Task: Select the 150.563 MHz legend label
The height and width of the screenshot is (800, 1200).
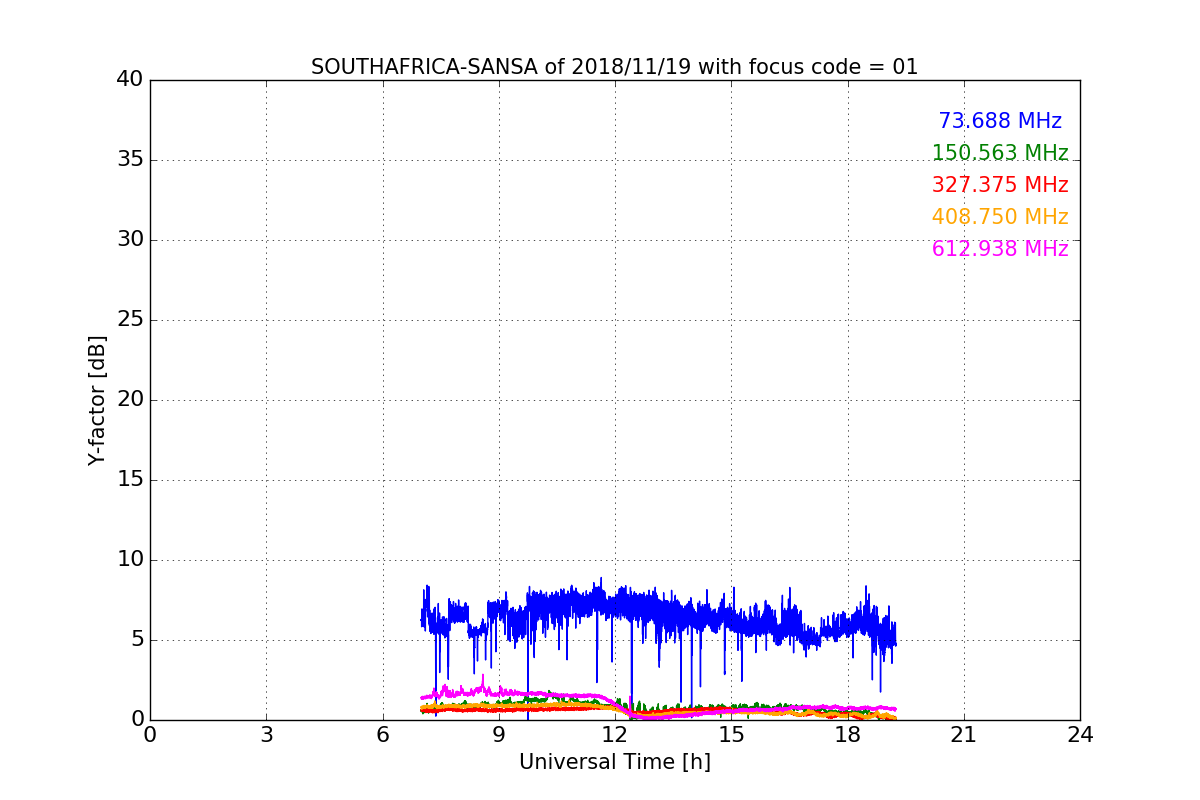Action: click(x=1000, y=153)
